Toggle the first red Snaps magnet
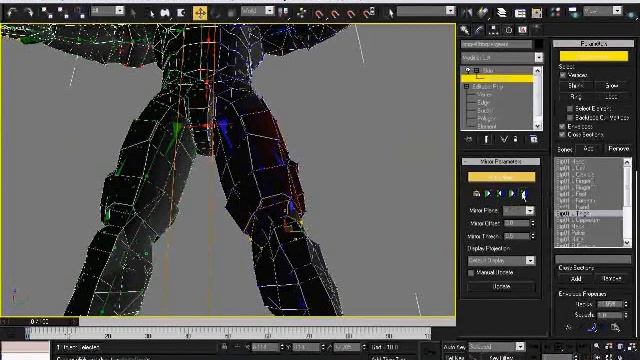 [319, 13]
